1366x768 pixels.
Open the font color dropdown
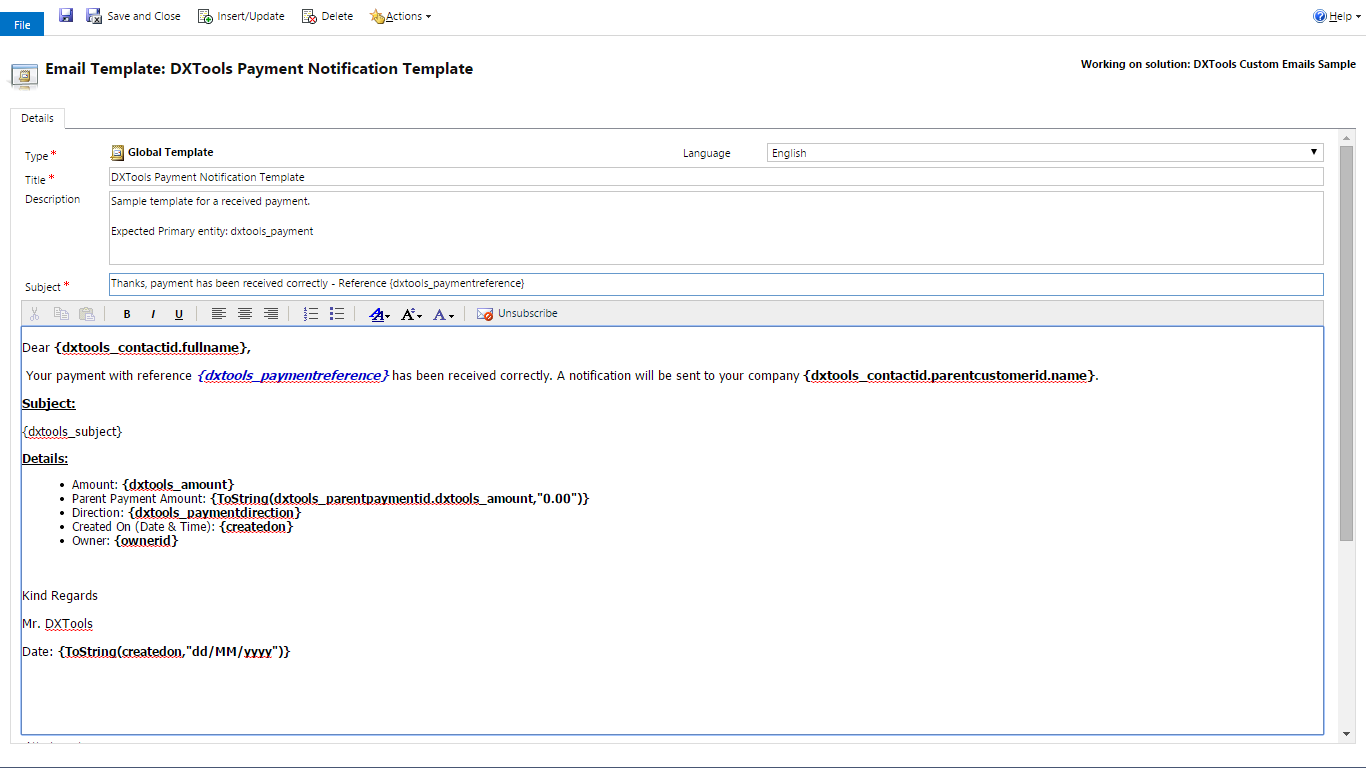point(444,314)
